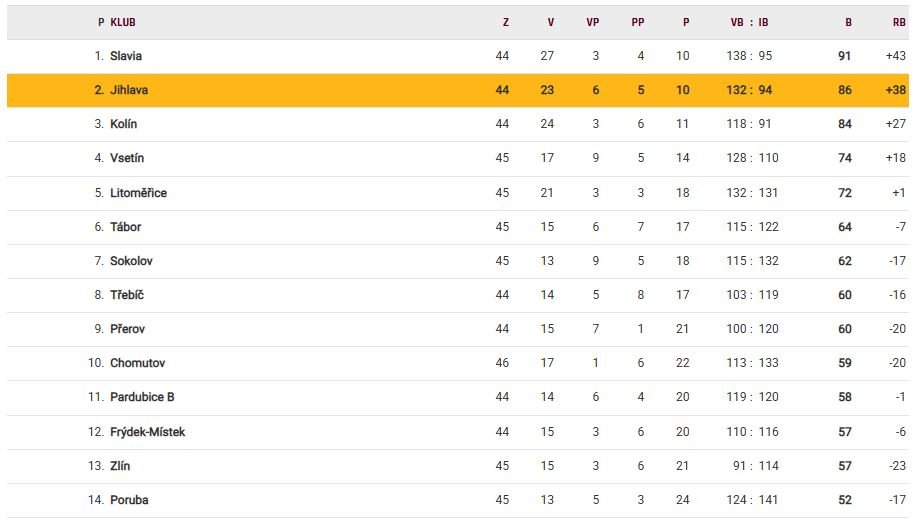Click the Vsetín club name
Image resolution: width=920 pixels, height=527 pixels.
tap(127, 158)
